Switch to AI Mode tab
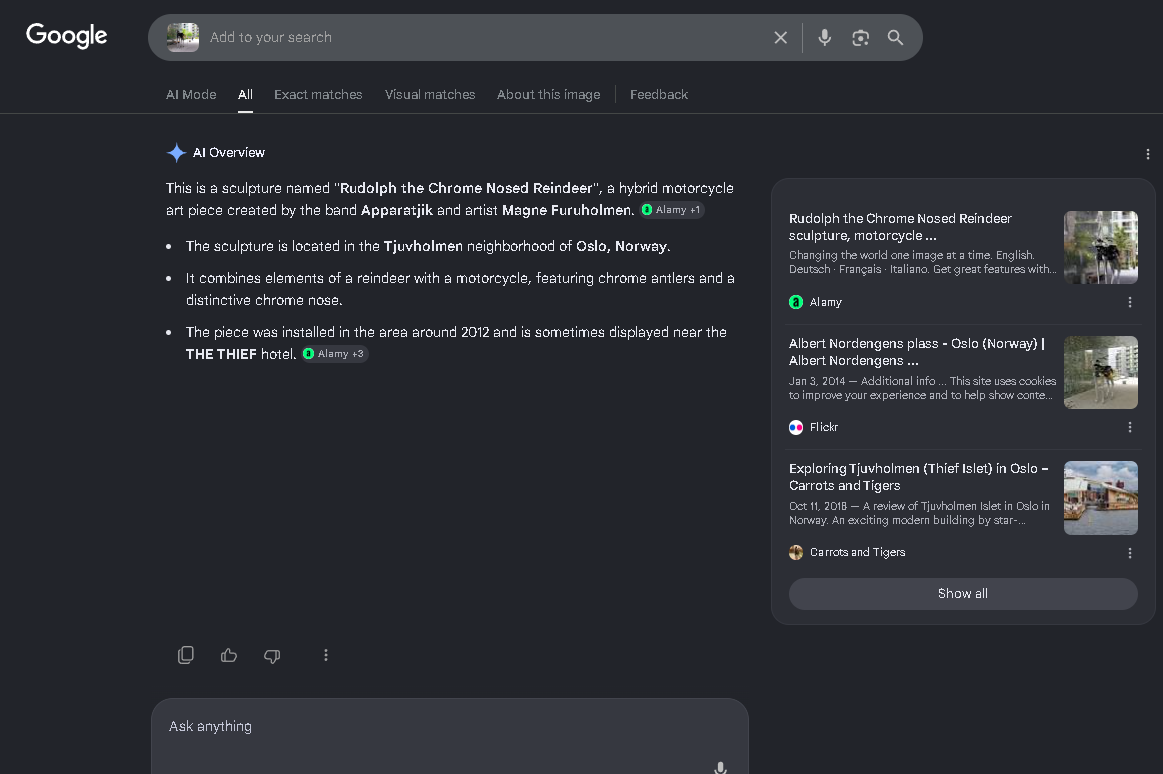This screenshot has height=774, width=1163. click(x=191, y=95)
